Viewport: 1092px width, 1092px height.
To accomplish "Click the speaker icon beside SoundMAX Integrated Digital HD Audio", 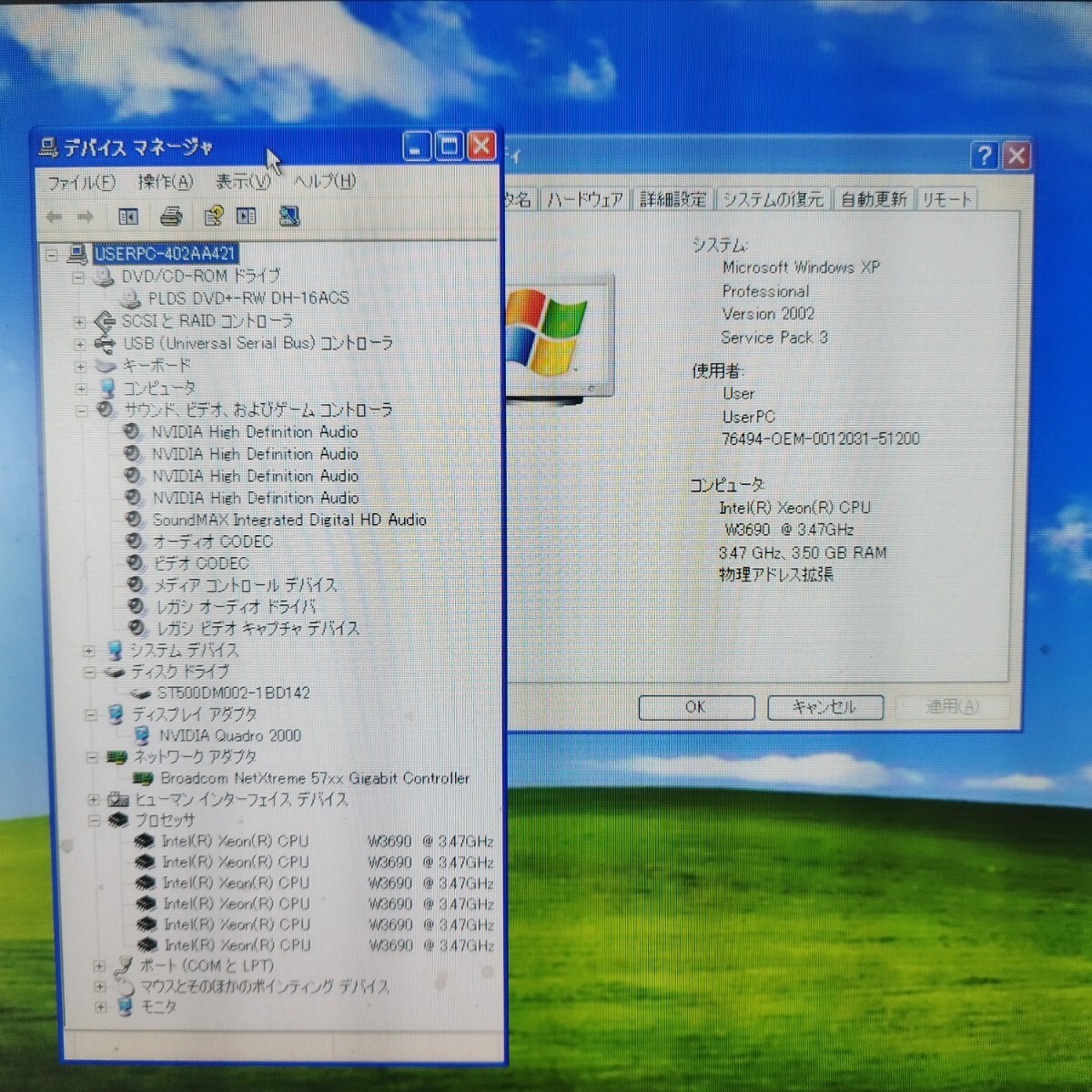I will (x=135, y=520).
